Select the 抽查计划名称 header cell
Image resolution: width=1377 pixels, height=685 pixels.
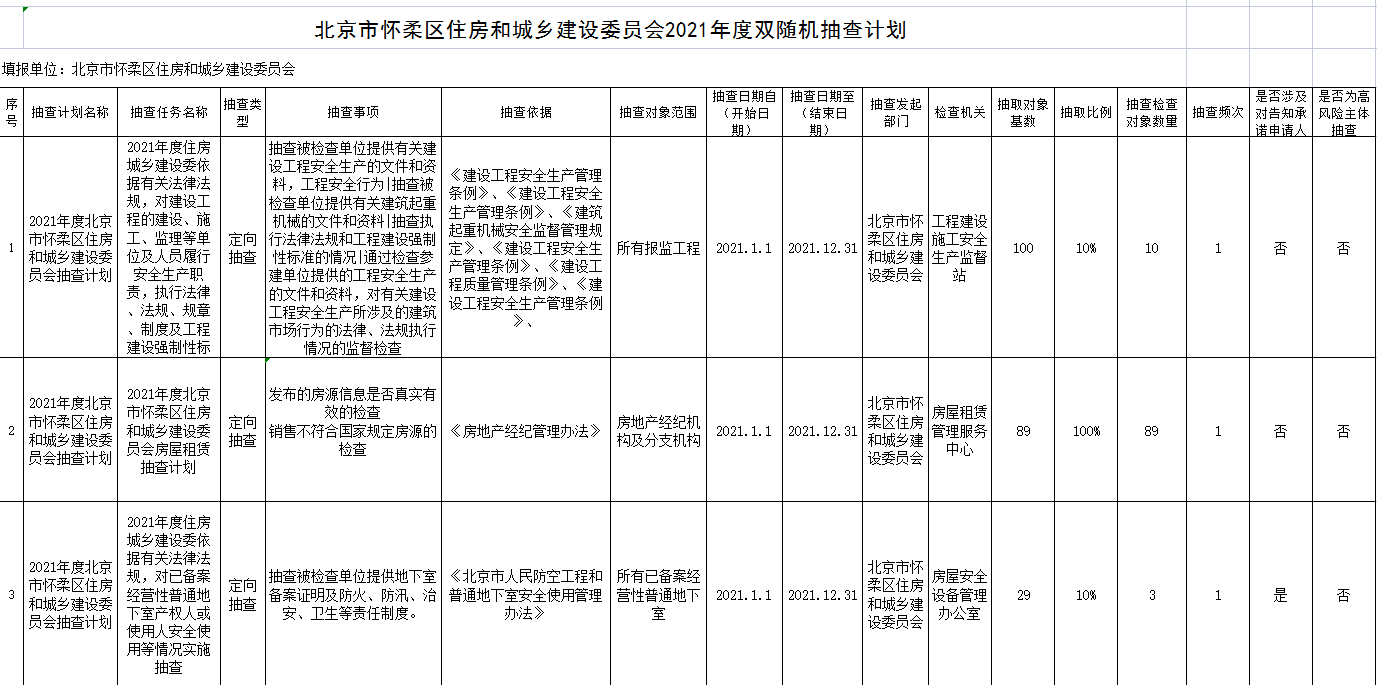click(x=70, y=112)
